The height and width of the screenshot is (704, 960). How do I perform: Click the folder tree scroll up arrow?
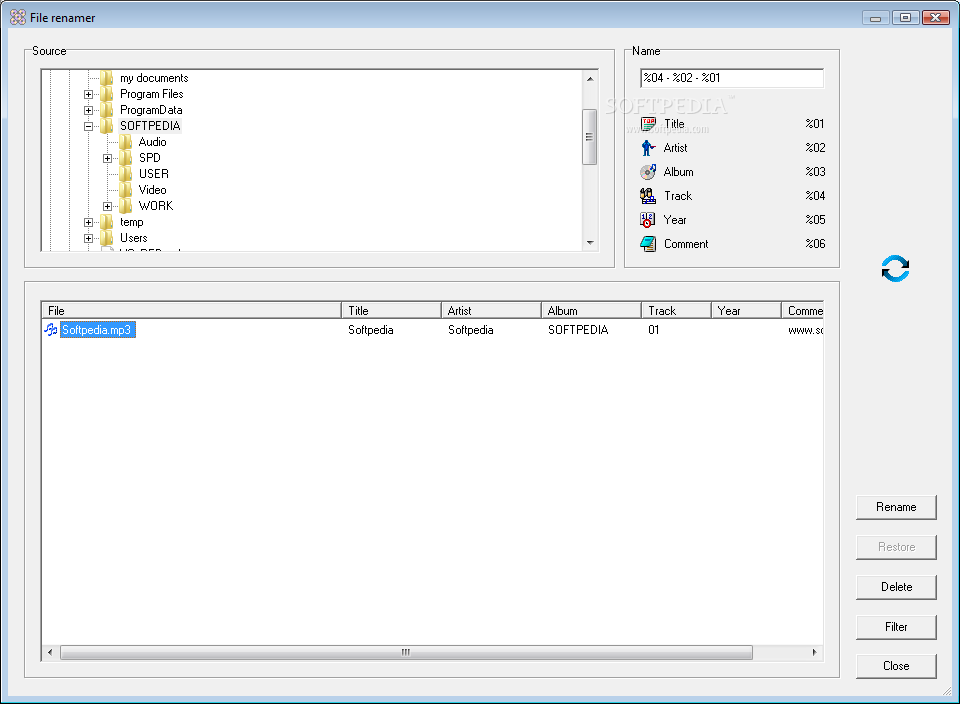pyautogui.click(x=590, y=78)
